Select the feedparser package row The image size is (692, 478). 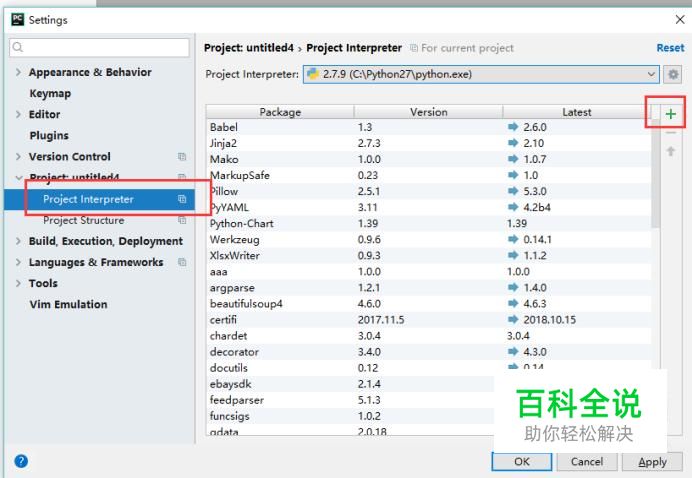click(350, 400)
